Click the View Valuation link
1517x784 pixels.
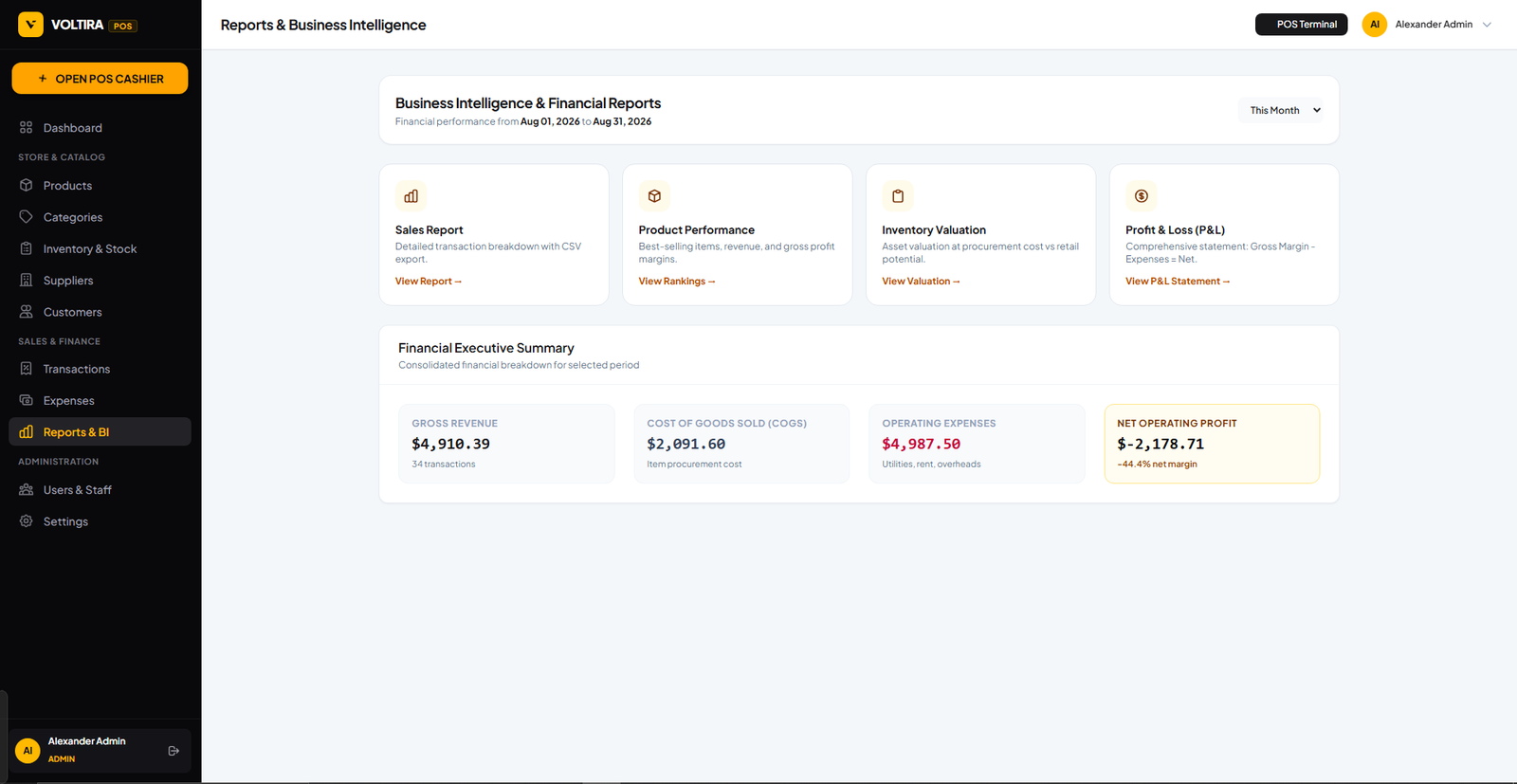click(921, 282)
